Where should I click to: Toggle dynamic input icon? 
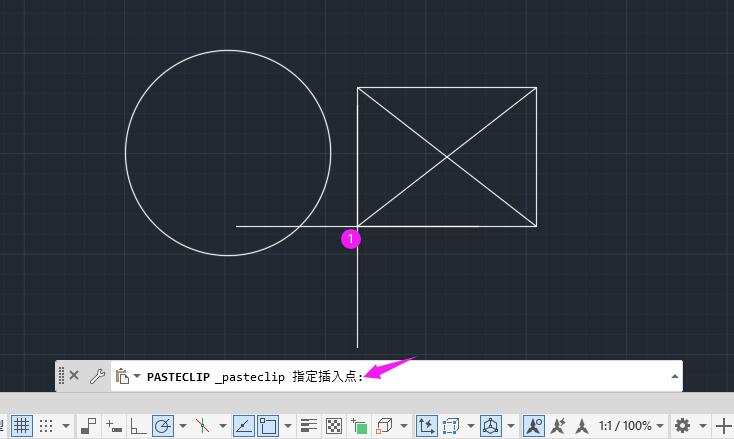114,425
